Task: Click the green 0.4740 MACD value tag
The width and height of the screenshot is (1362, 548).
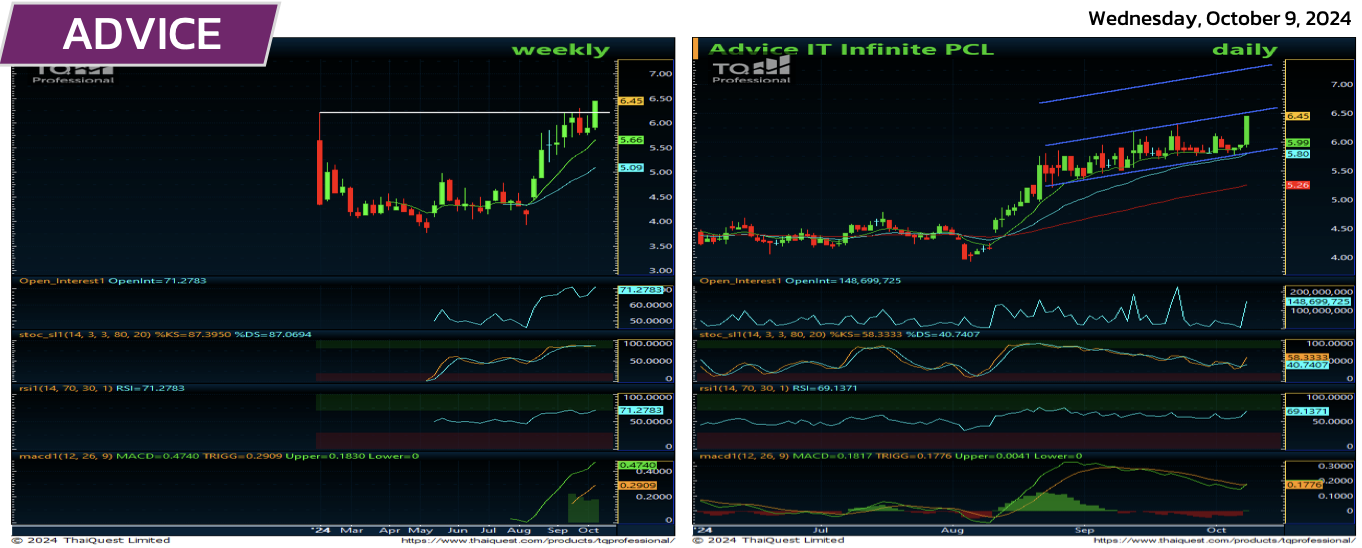Action: click(x=637, y=465)
